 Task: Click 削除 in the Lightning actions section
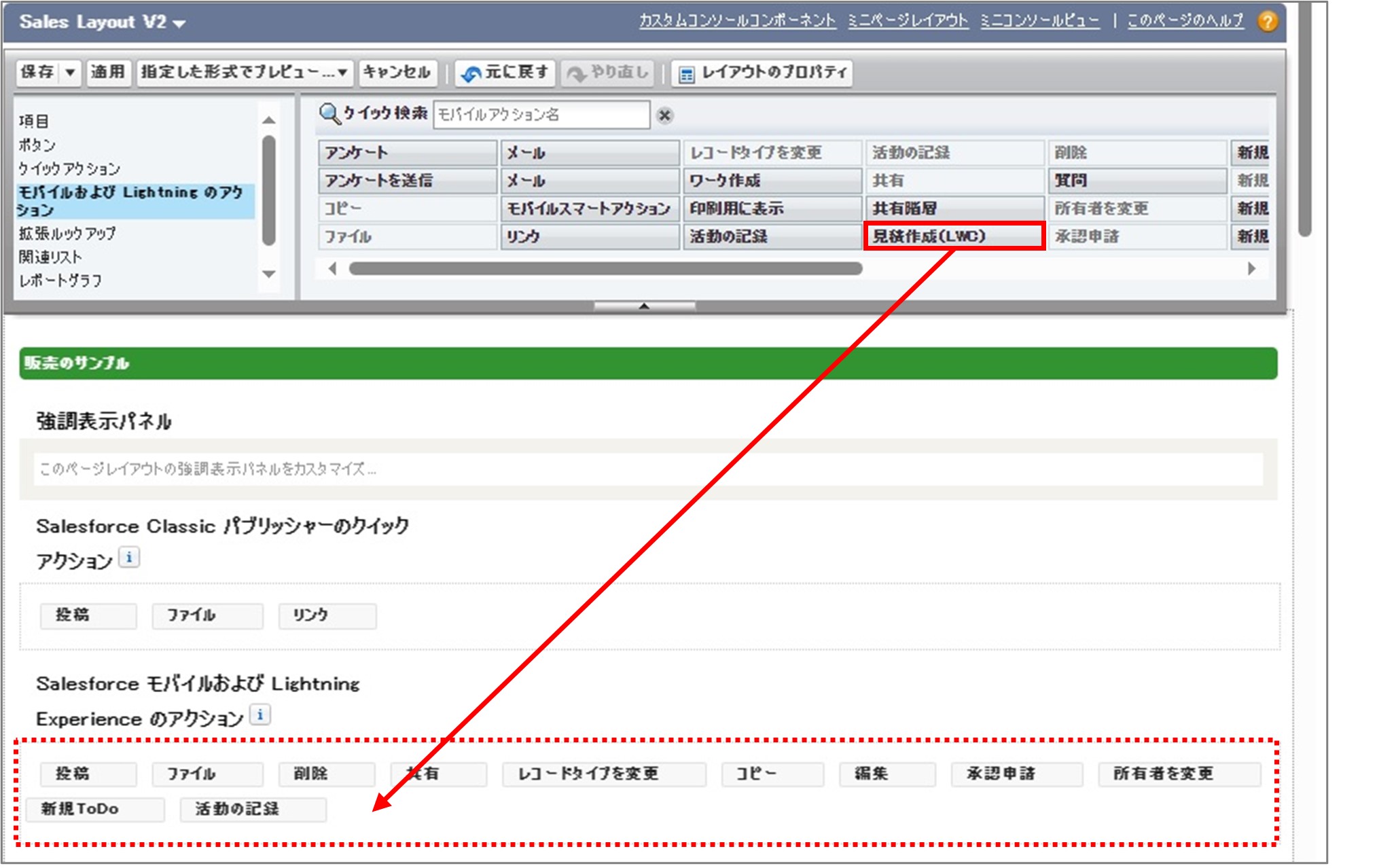(327, 774)
